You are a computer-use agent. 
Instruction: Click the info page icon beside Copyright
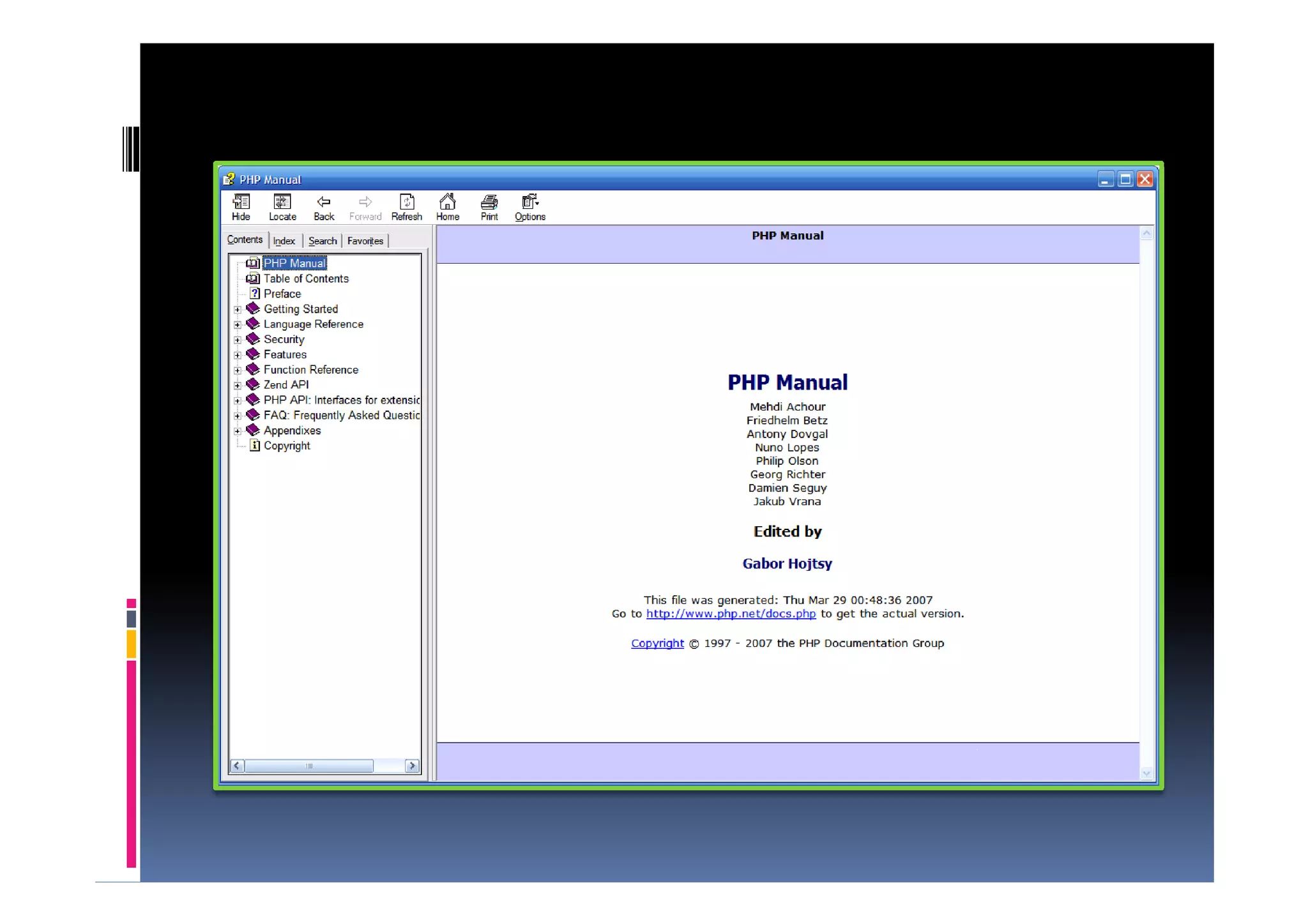255,446
